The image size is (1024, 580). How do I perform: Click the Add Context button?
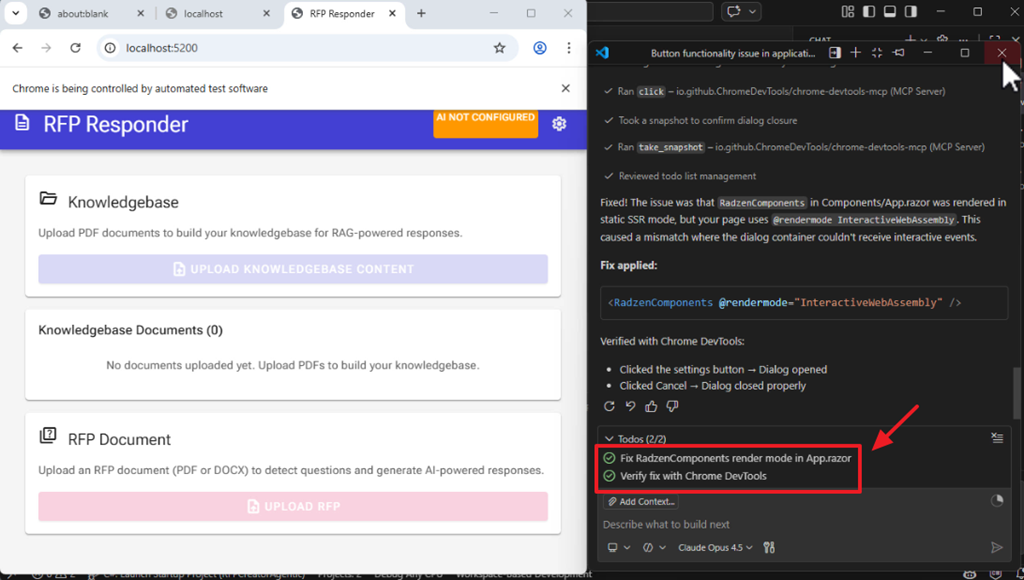pos(642,501)
